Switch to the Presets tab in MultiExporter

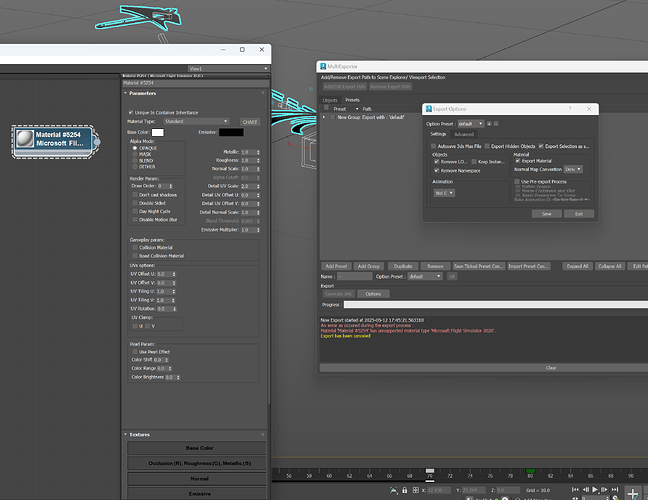[352, 100]
